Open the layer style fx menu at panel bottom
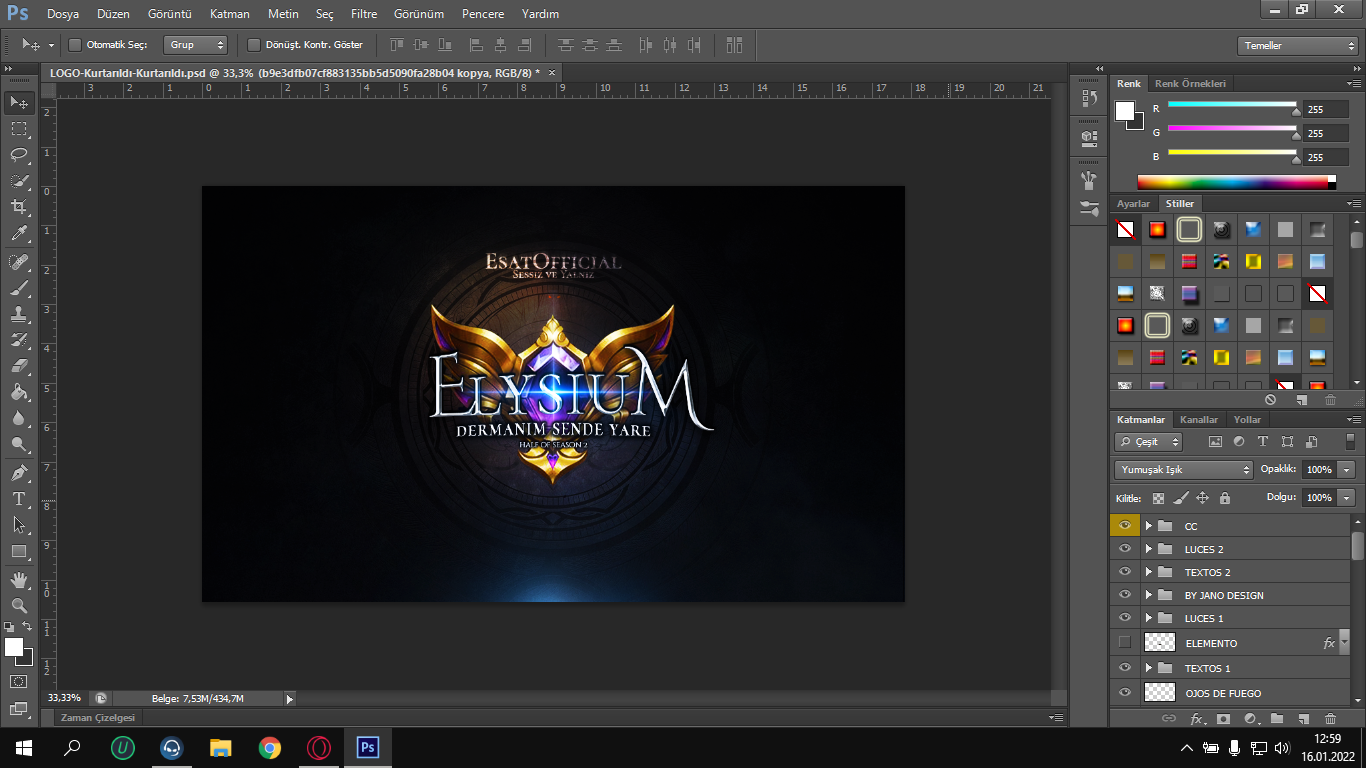The image size is (1366, 768). [1197, 718]
